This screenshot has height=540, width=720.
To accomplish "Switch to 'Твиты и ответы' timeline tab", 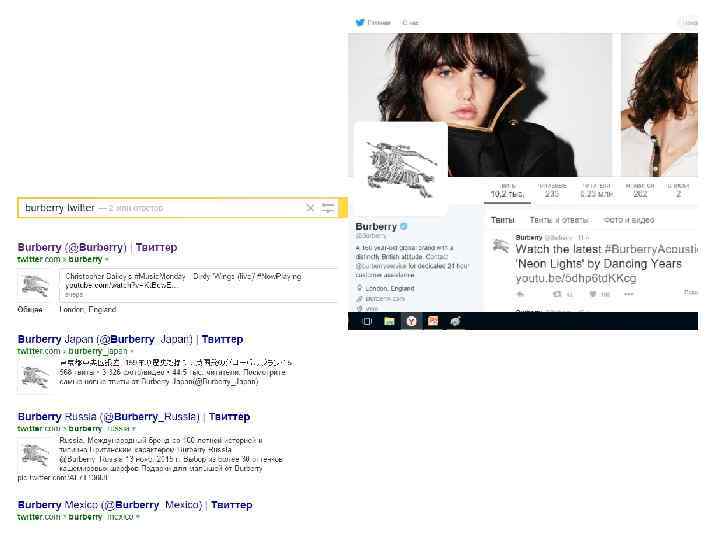I will coord(560,220).
